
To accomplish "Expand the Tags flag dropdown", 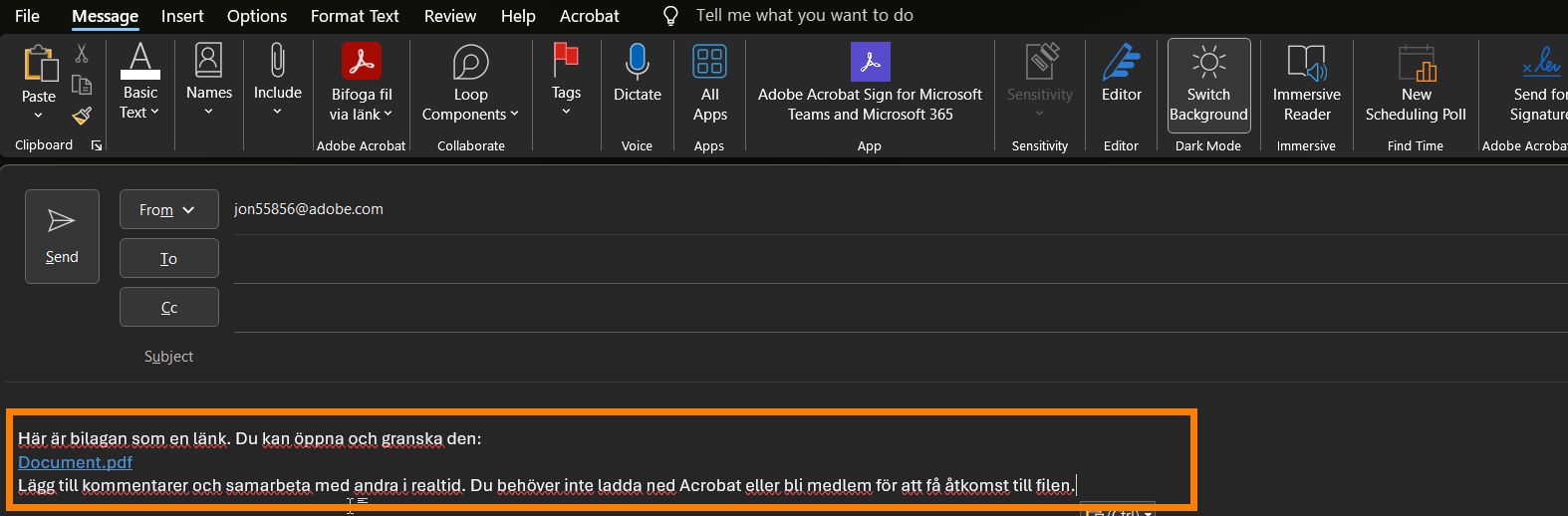I will coord(566,111).
